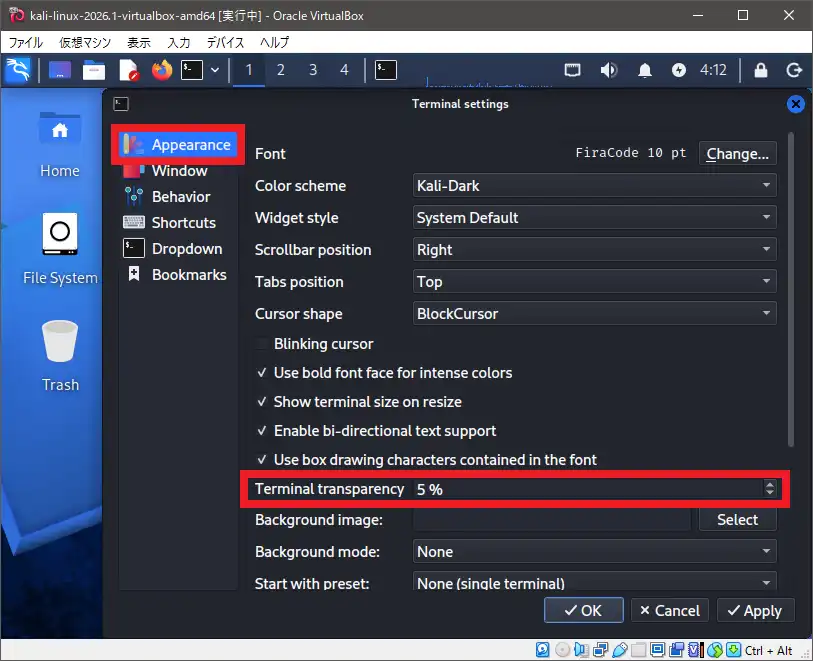Open the notifications bell icon
This screenshot has width=813, height=661.
click(645, 70)
